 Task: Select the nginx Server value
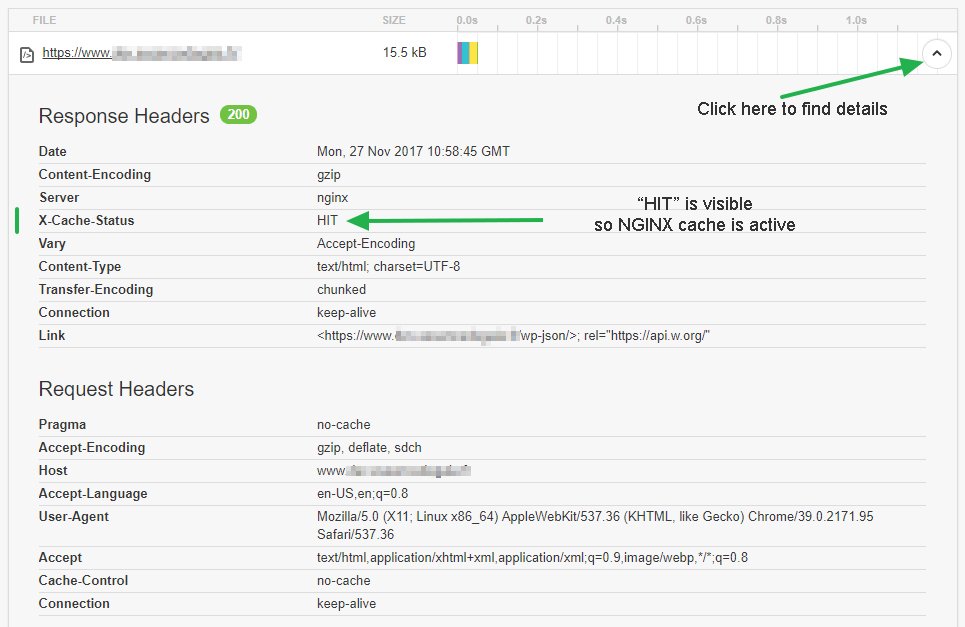(333, 197)
